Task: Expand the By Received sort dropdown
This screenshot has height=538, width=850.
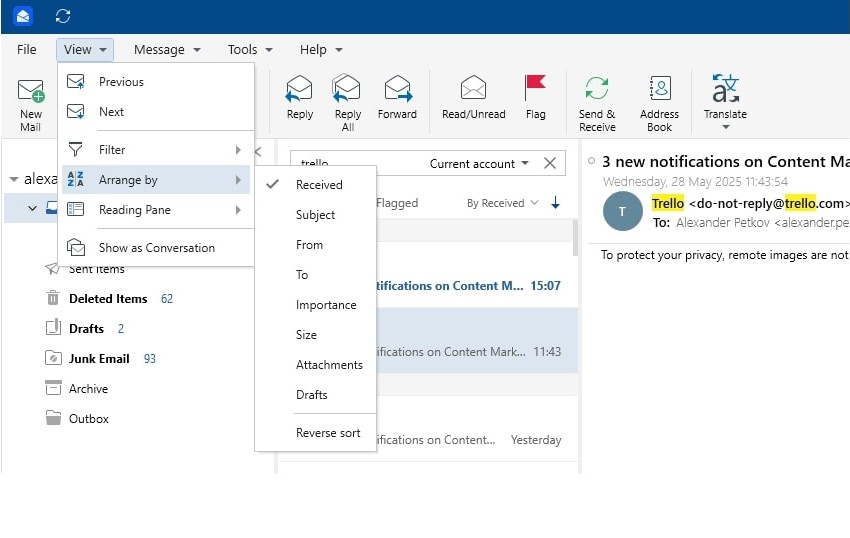Action: coord(503,203)
